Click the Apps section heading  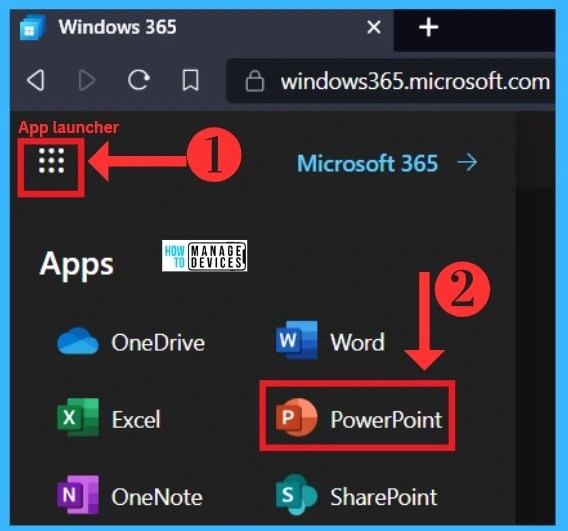pyautogui.click(x=76, y=265)
